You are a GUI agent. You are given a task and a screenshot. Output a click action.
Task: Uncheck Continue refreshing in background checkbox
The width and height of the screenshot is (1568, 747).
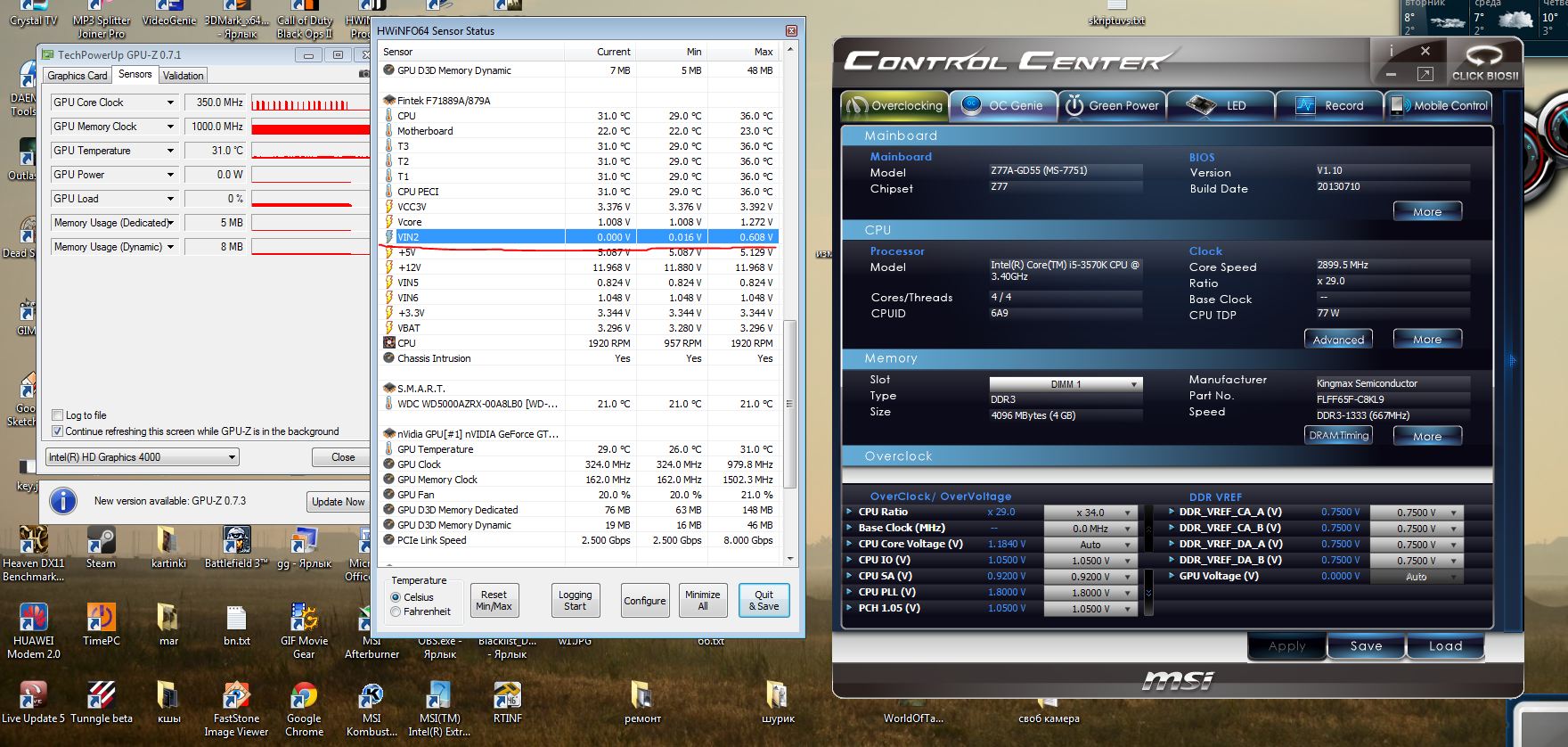click(x=58, y=431)
